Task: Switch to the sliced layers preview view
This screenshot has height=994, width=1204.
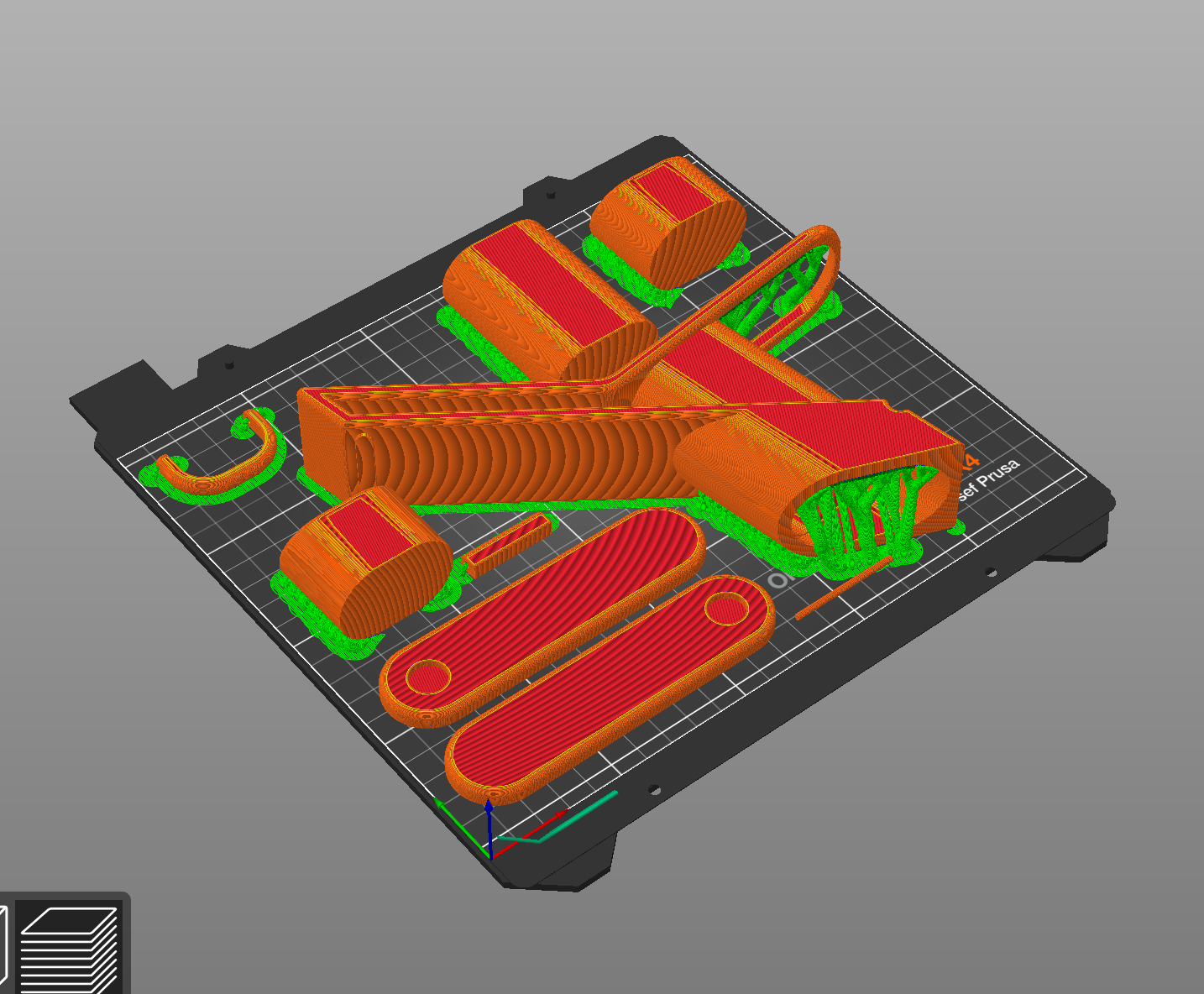Action: [x=68, y=949]
